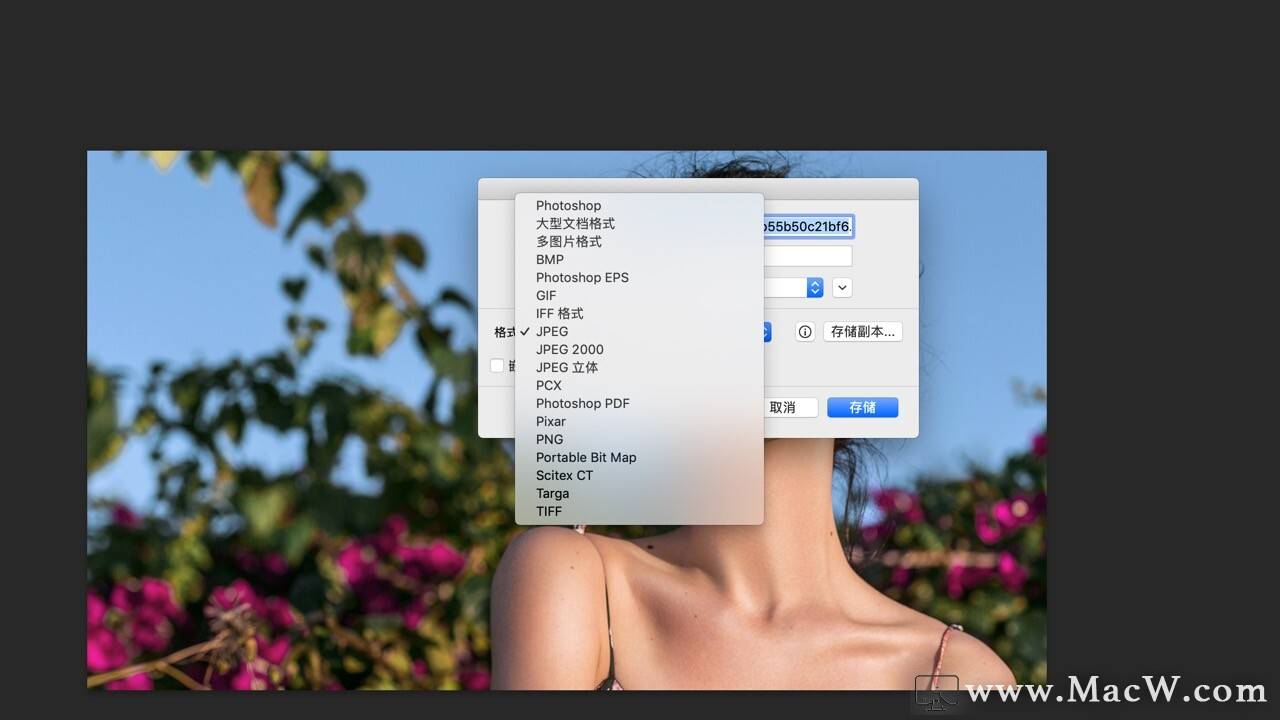Pick Photoshop PDF format option

tap(582, 404)
